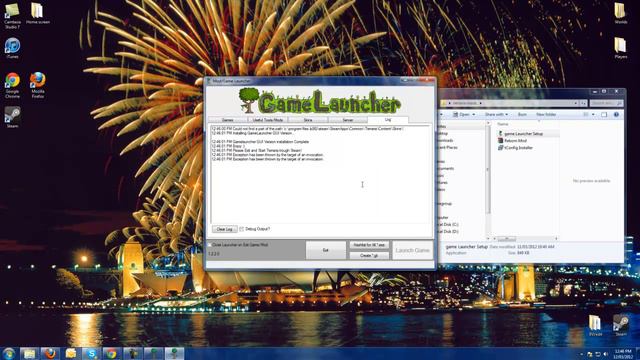
Task: Select Local Disk (D:) in Explorer sidebar
Action: pos(447,231)
